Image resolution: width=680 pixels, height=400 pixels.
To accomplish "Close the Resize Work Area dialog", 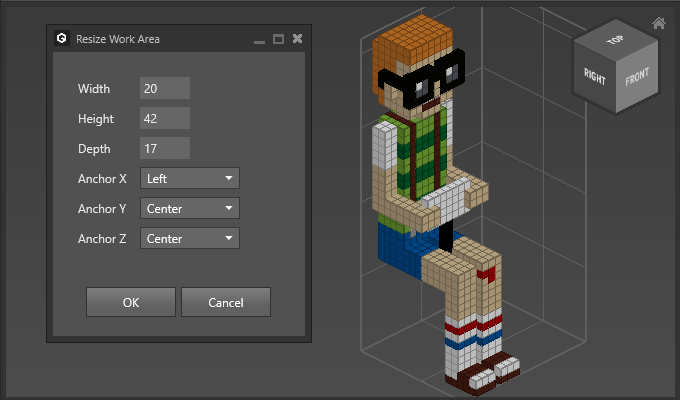I will (297, 39).
